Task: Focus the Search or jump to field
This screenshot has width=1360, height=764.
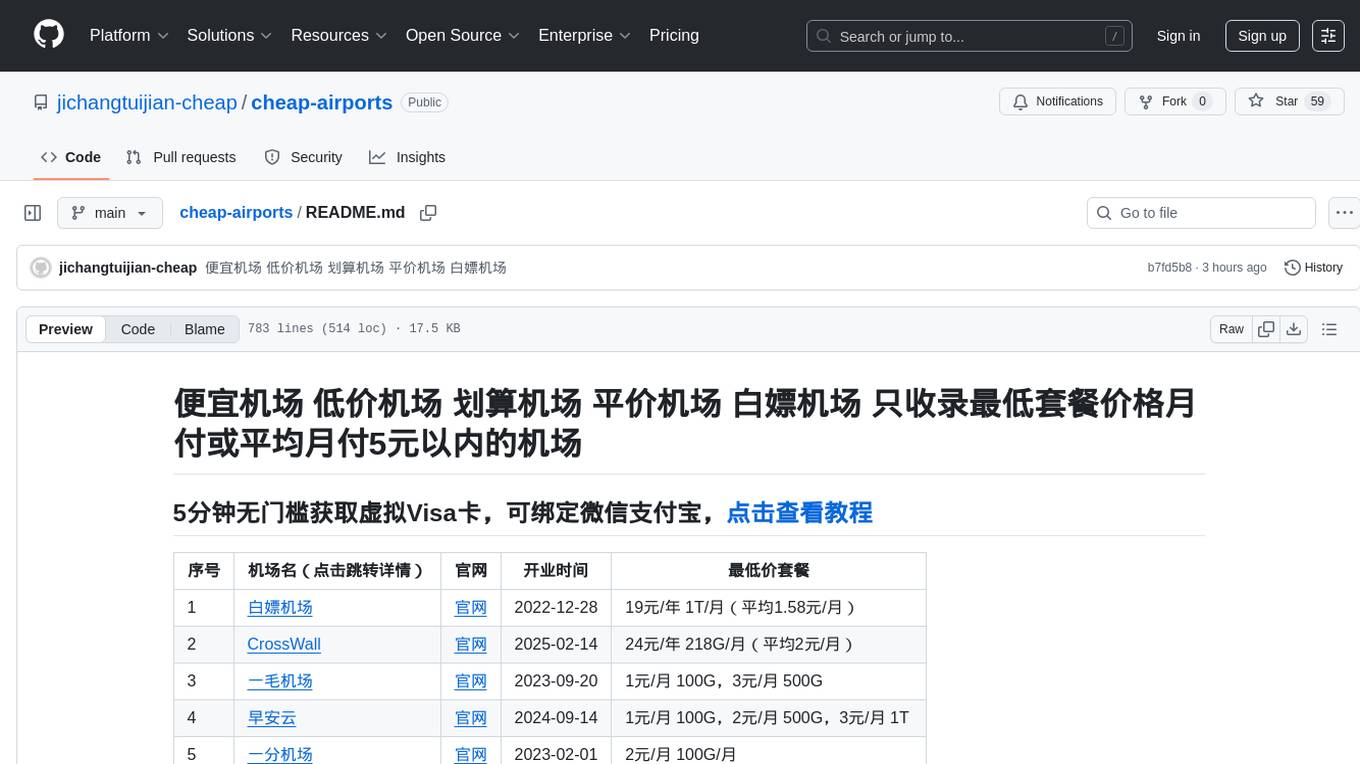Action: pyautogui.click(x=967, y=36)
